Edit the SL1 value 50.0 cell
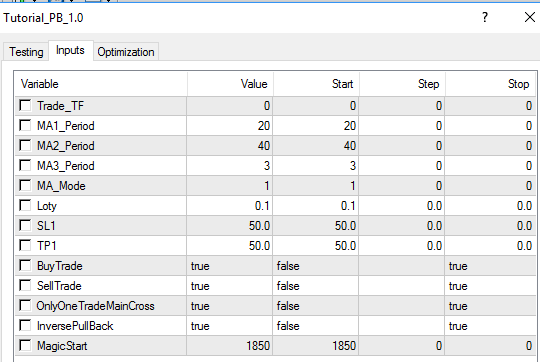This screenshot has width=540, height=362. pos(230,226)
